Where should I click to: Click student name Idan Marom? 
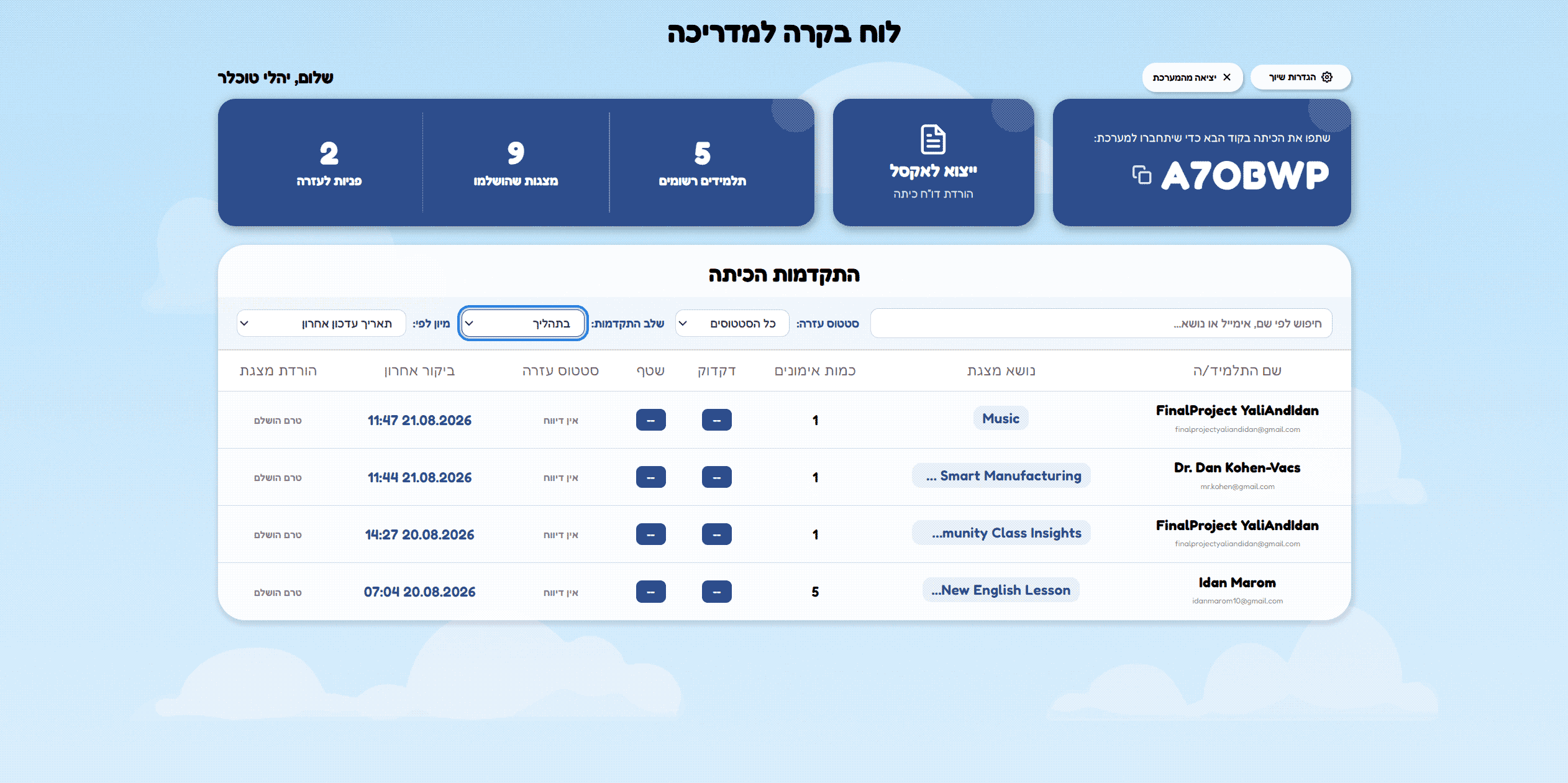click(x=1237, y=582)
